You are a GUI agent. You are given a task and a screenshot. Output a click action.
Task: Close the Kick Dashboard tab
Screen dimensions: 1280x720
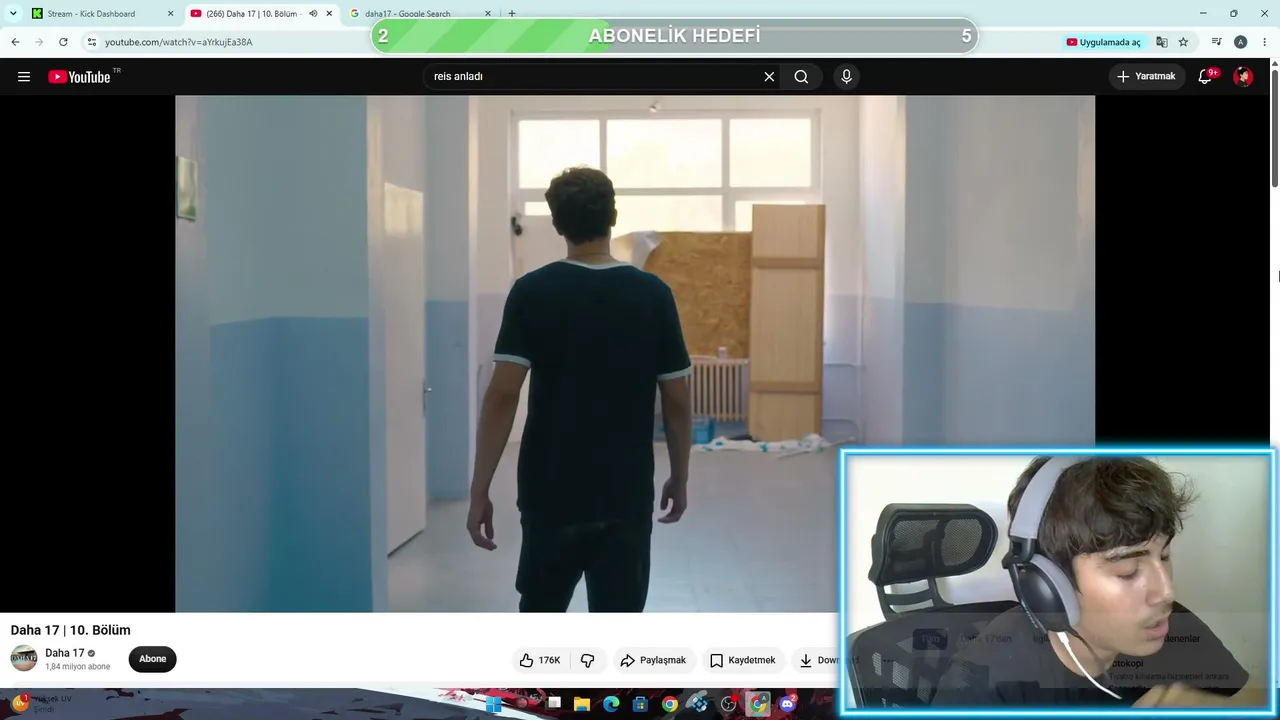point(170,14)
